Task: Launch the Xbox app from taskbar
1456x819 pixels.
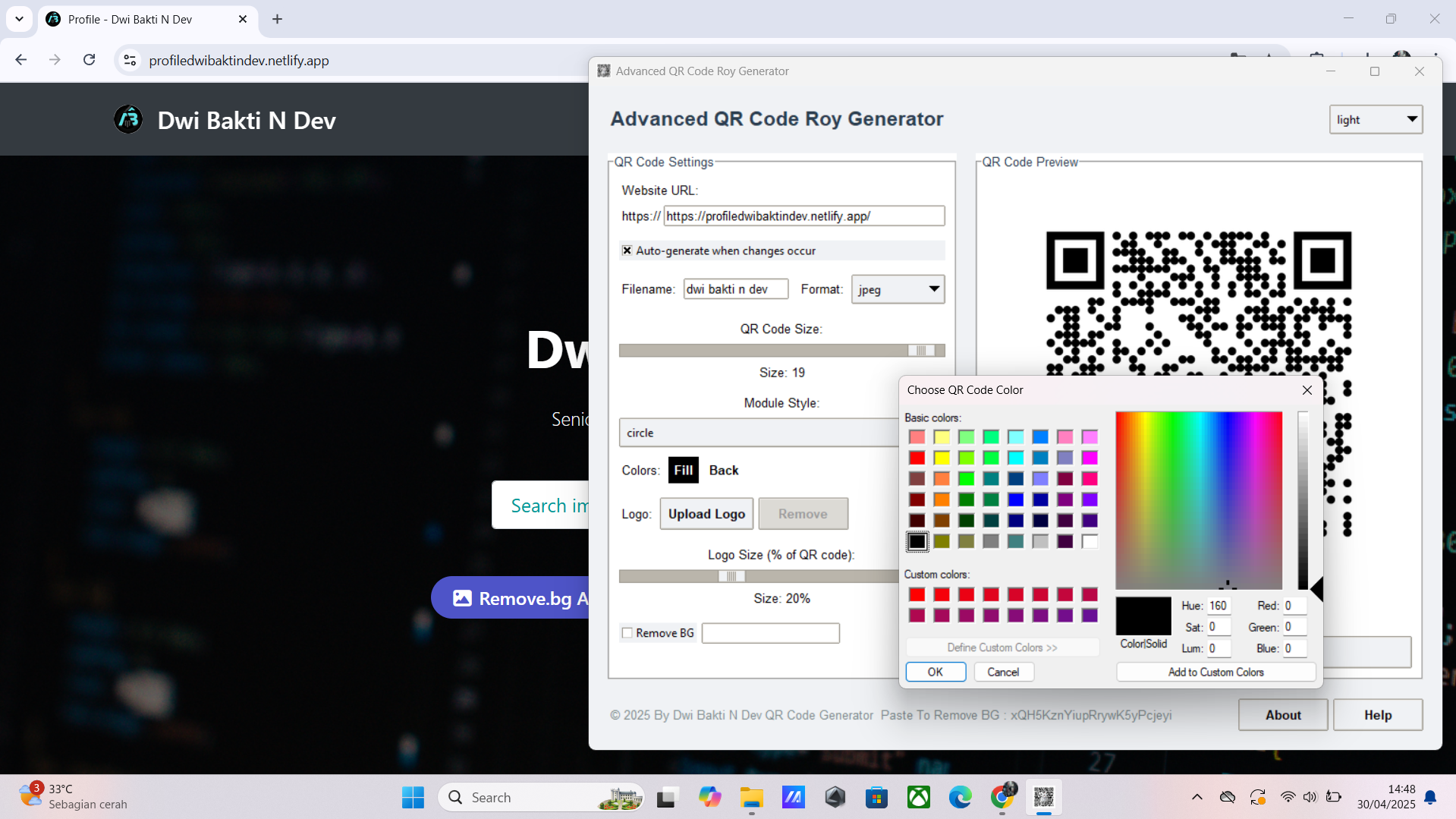Action: point(919,797)
